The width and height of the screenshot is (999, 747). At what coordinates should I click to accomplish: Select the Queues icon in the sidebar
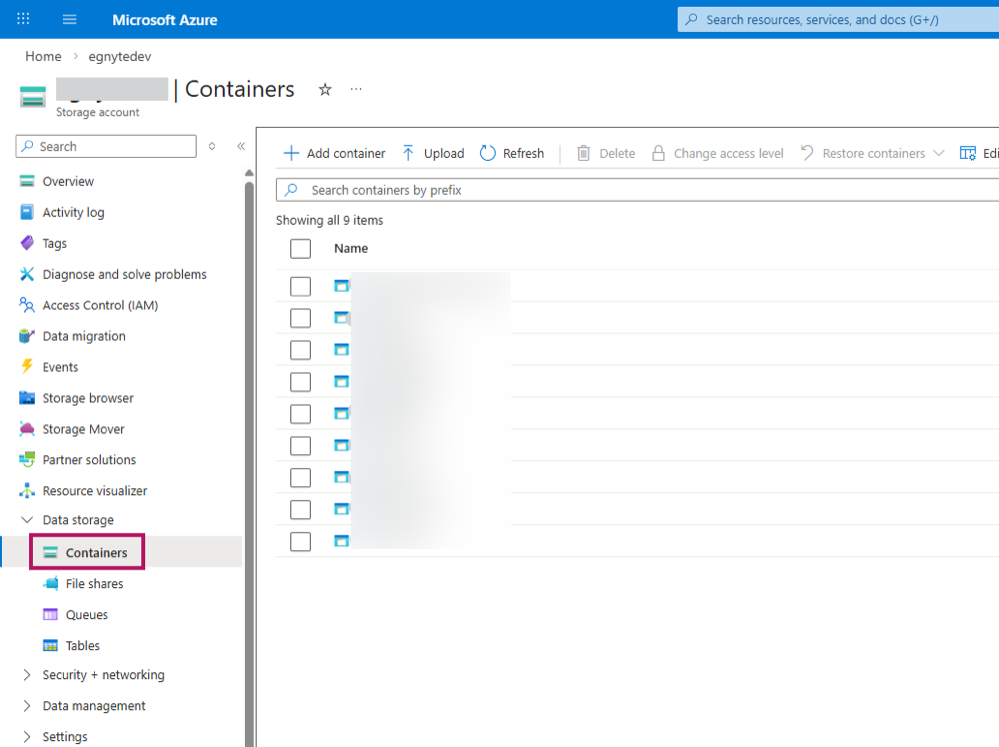[50, 614]
